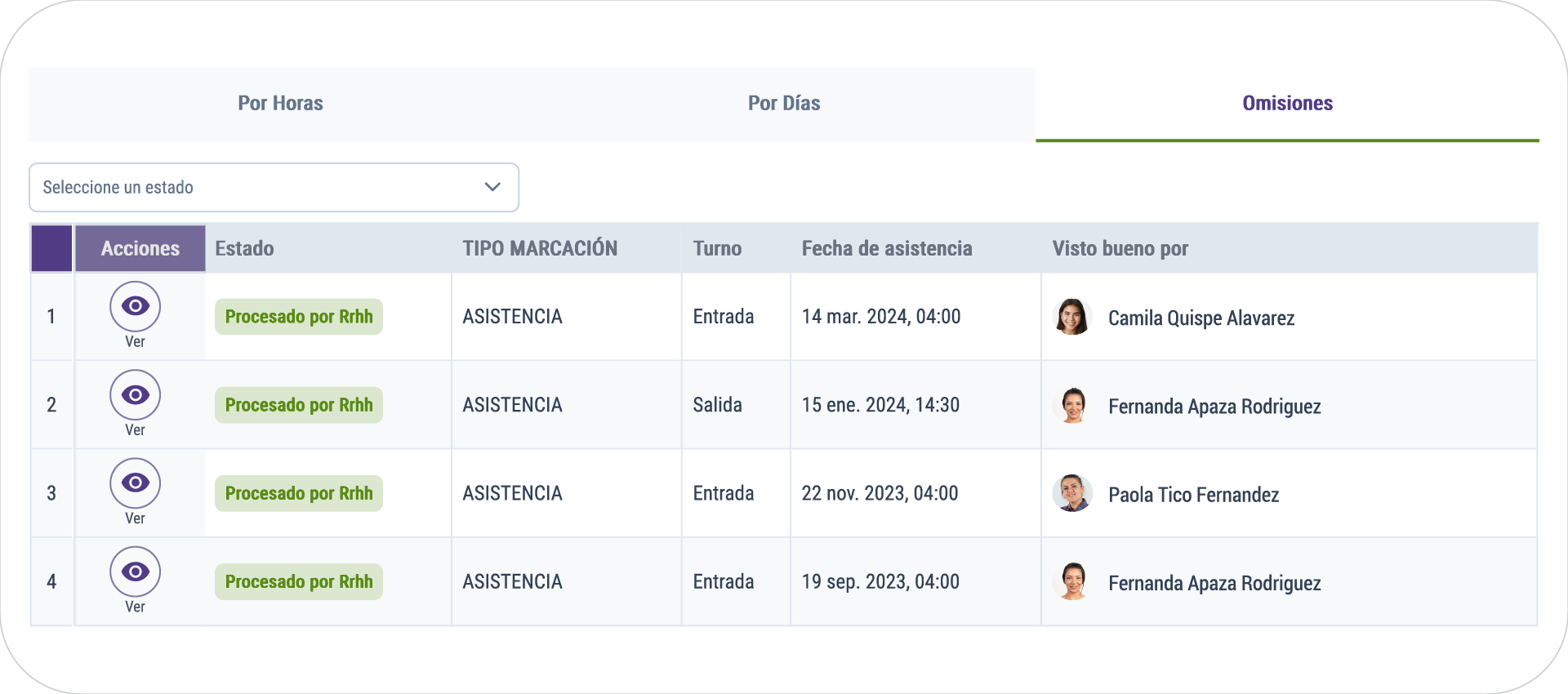Screen dimensions: 1568x694
Task: Switch to the Por Horas tab
Action: tap(280, 104)
